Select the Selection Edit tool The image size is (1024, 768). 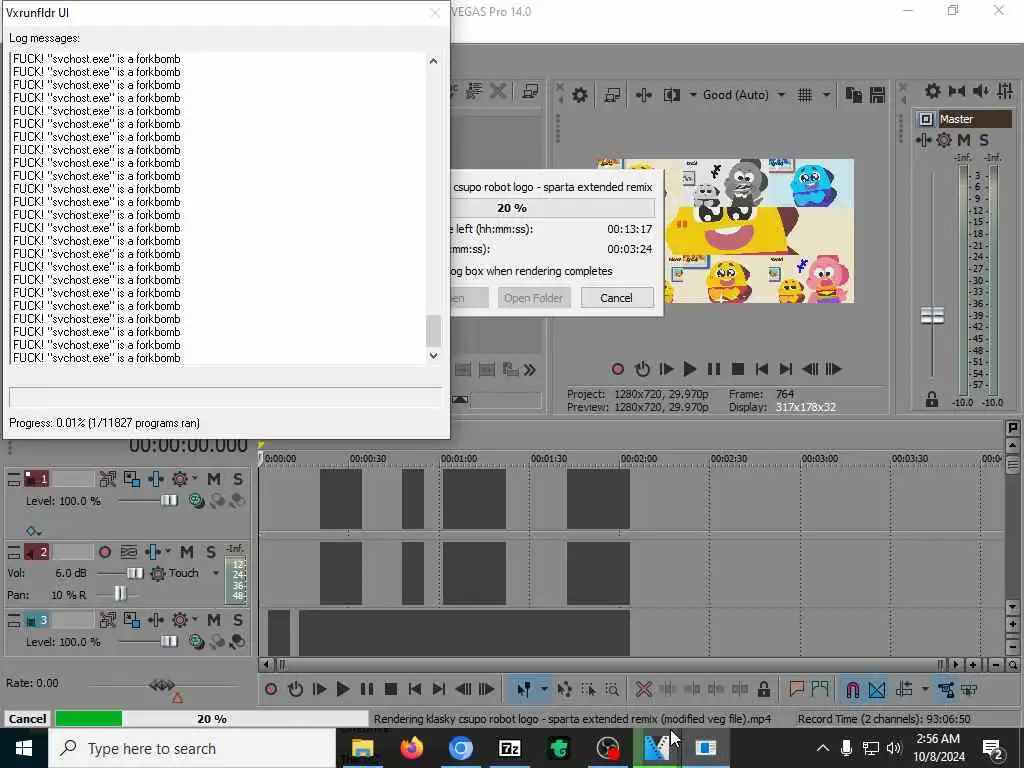(588, 689)
